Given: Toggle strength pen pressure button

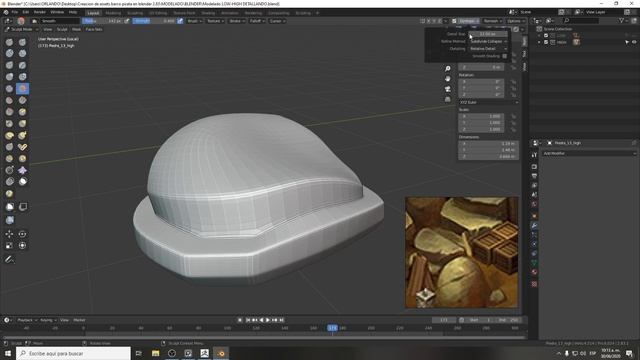Looking at the screenshot, I should (180, 21).
